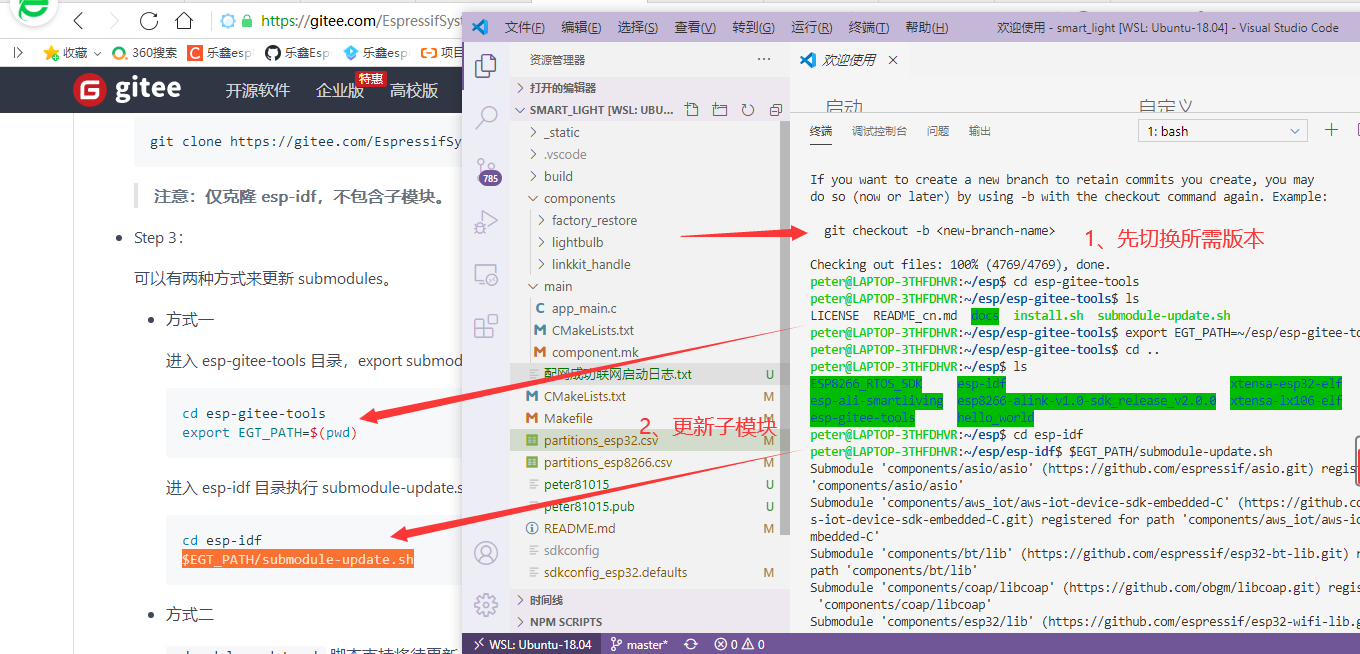
Task: Click the Refresh Explorer icon
Action: (747, 110)
